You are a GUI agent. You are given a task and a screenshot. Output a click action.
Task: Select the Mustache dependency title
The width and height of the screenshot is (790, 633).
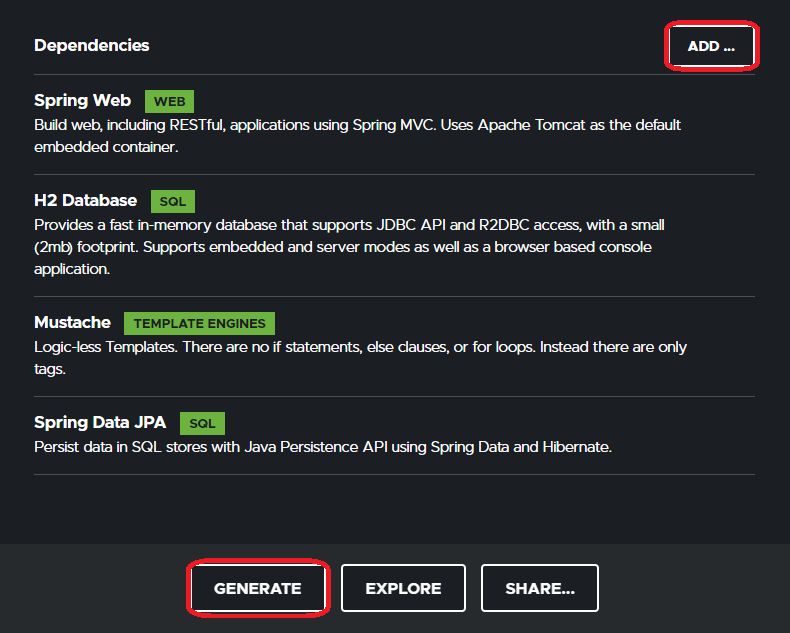73,323
